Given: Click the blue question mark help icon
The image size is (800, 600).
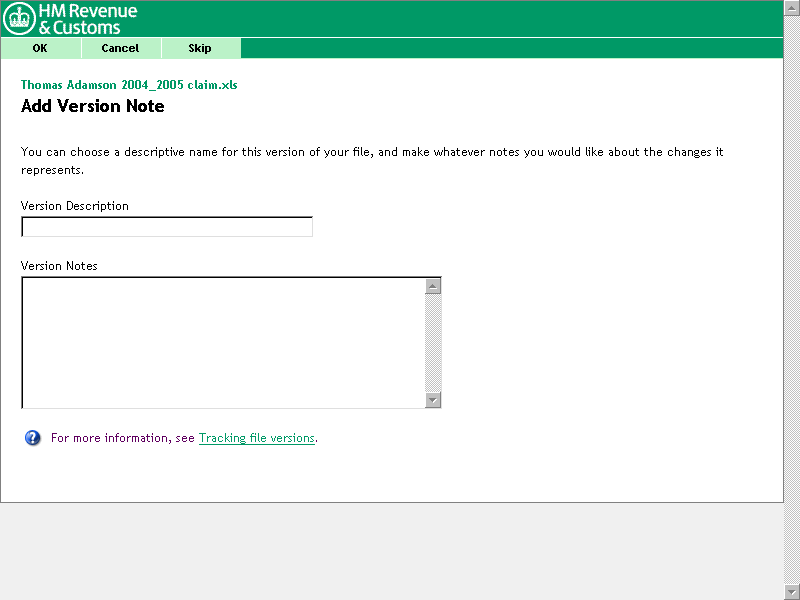Looking at the screenshot, I should tap(33, 438).
